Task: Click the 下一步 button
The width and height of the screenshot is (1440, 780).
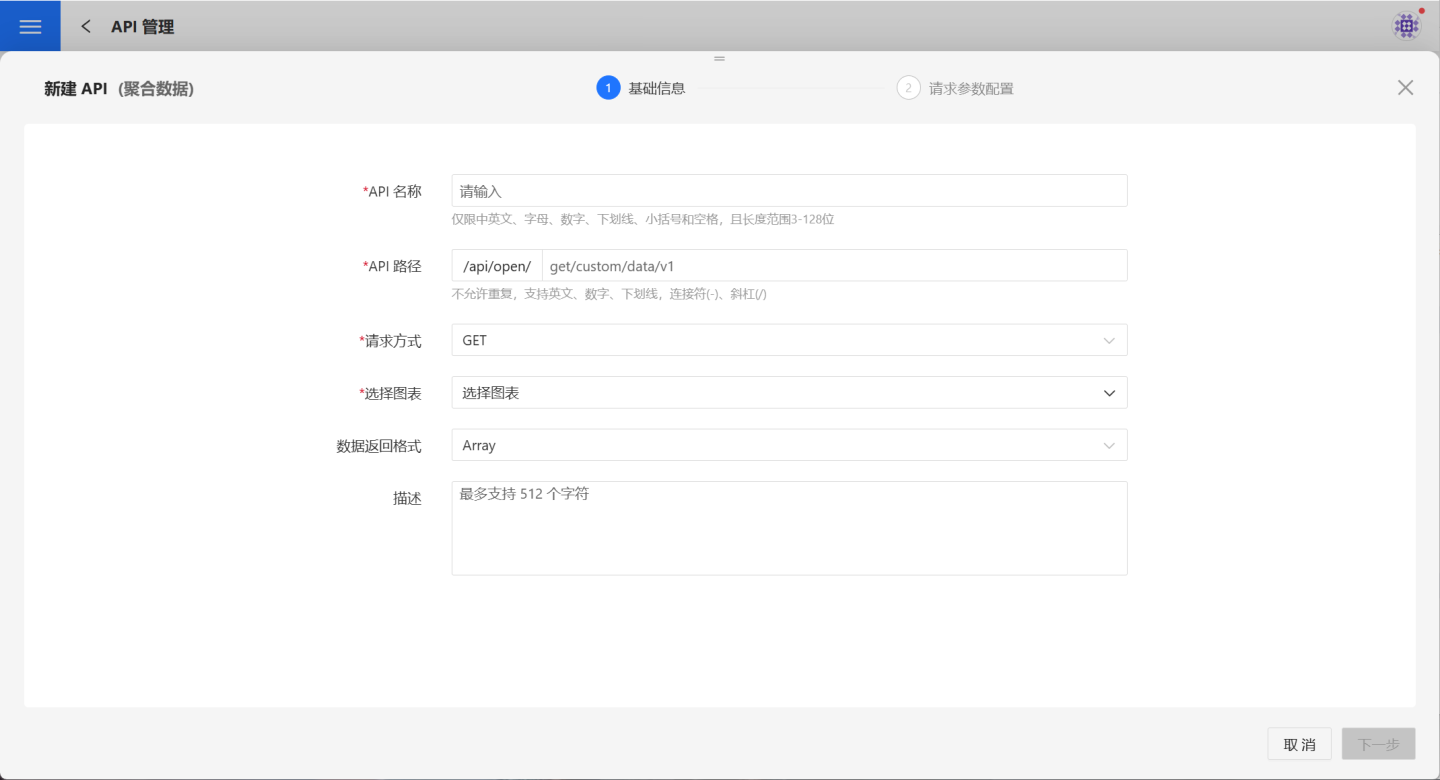Action: 1378,745
